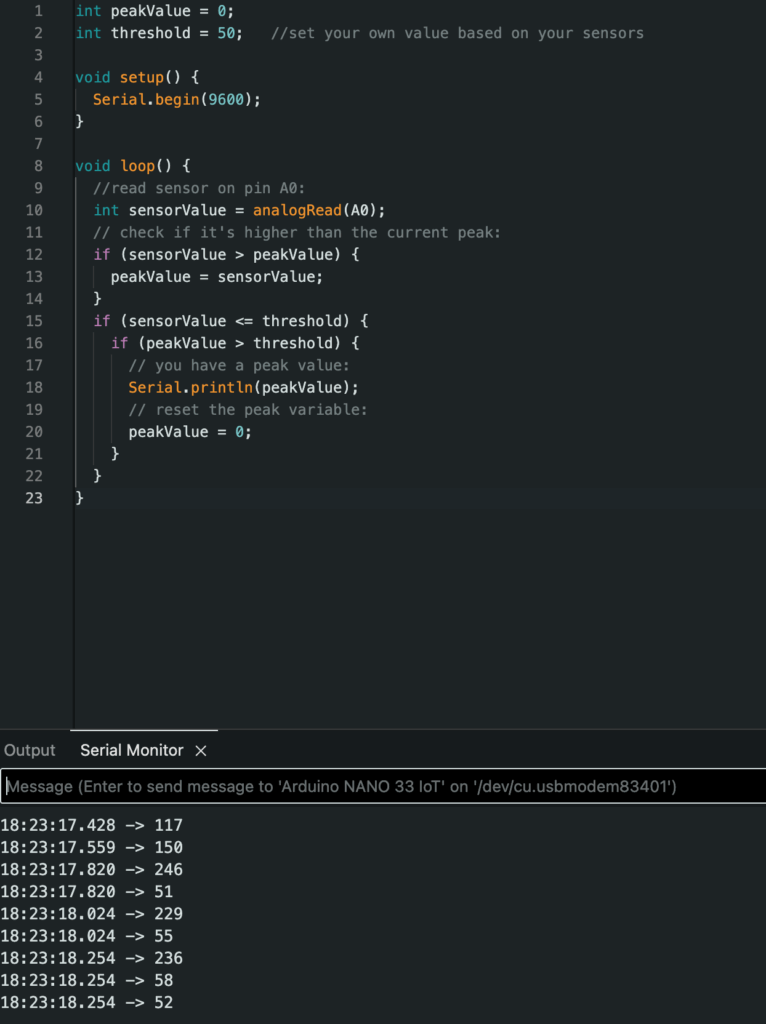Switch to the Output tab
Screen dimensions: 766x1024
(30, 750)
